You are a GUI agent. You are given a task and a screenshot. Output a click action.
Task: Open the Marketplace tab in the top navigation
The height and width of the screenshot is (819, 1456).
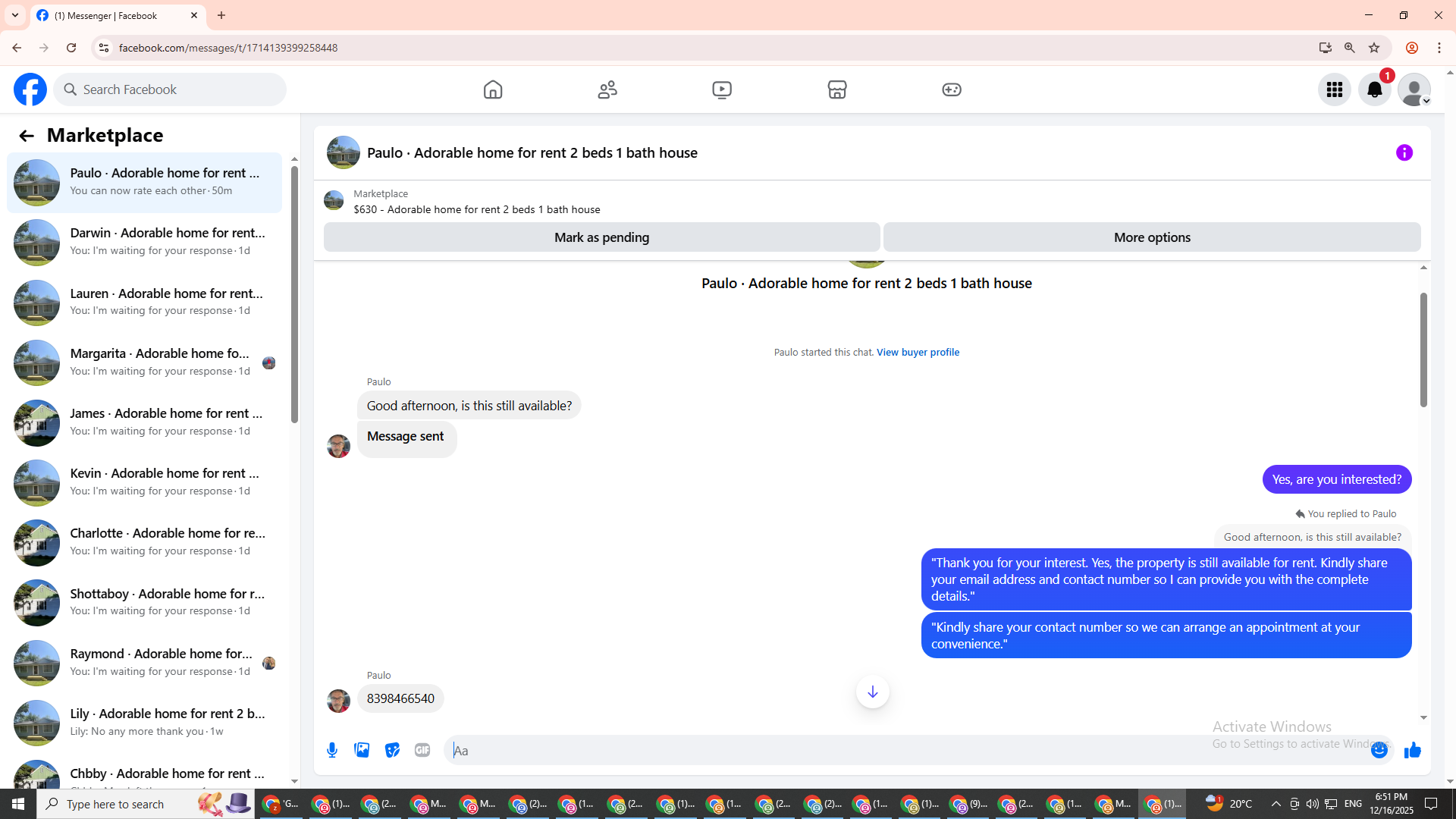click(x=837, y=89)
